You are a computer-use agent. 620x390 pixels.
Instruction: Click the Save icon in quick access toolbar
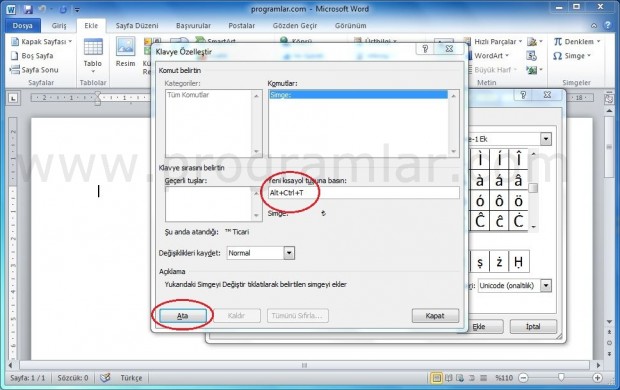point(28,9)
